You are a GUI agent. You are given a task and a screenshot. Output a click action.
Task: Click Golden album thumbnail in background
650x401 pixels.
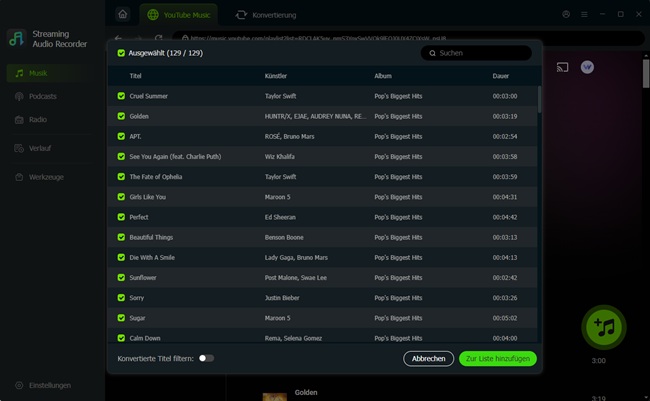click(x=275, y=397)
